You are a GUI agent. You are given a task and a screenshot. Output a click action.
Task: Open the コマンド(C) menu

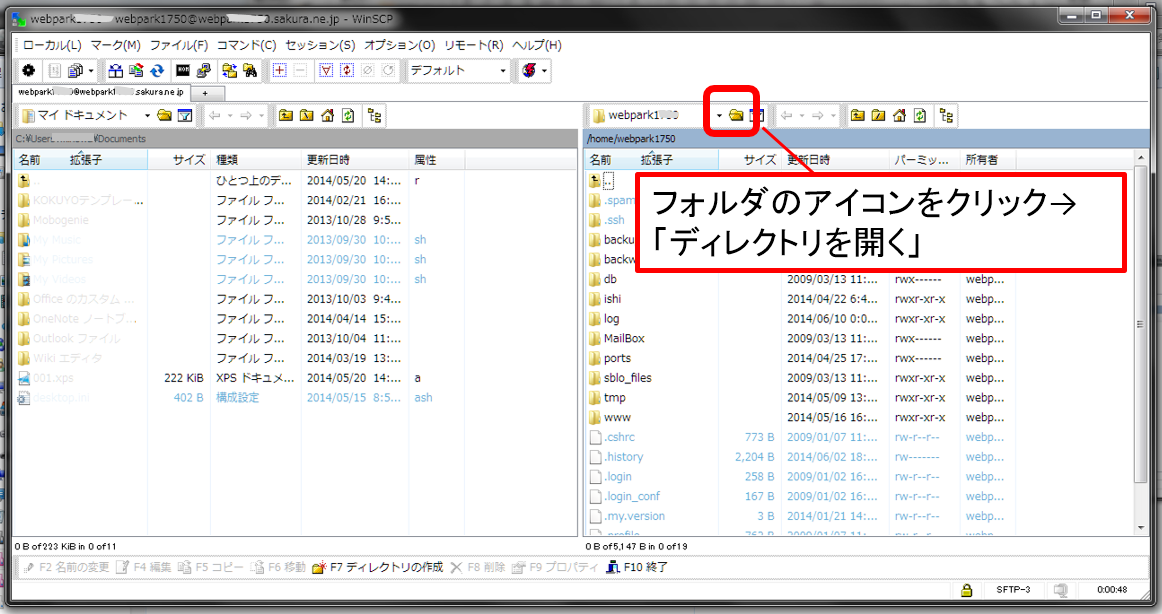point(247,45)
